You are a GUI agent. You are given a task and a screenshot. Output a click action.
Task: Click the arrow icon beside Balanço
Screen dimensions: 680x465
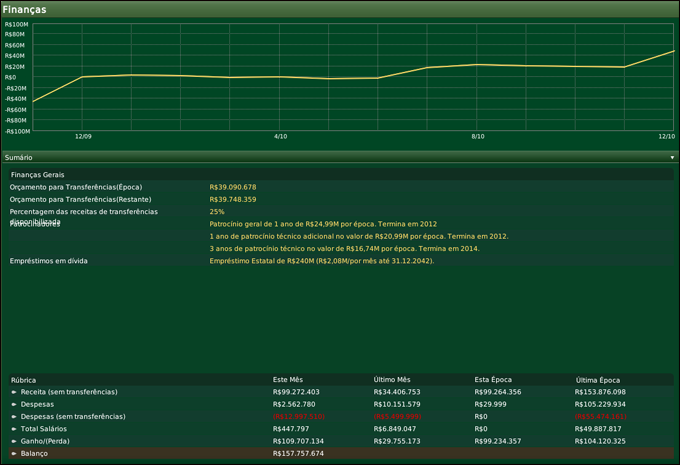14,453
